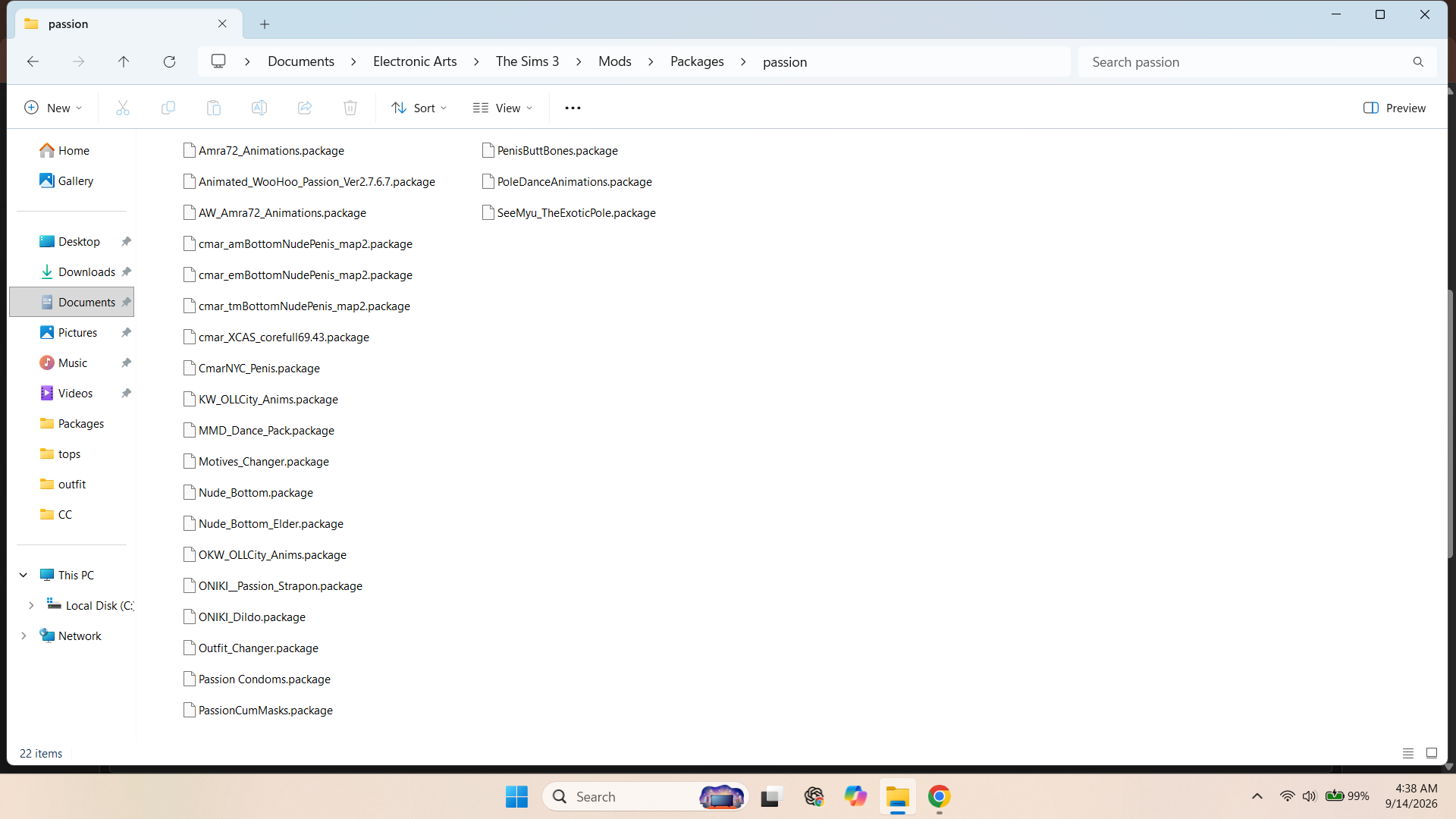Click the Delete trash icon
The height and width of the screenshot is (819, 1456).
pos(350,108)
